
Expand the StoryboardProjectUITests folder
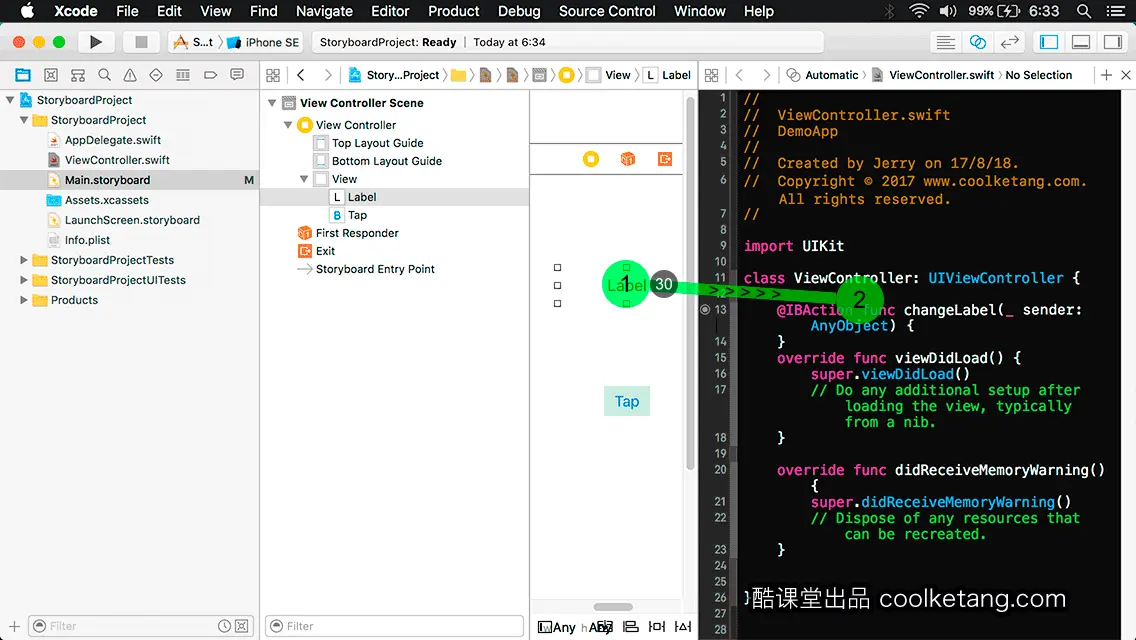point(24,280)
